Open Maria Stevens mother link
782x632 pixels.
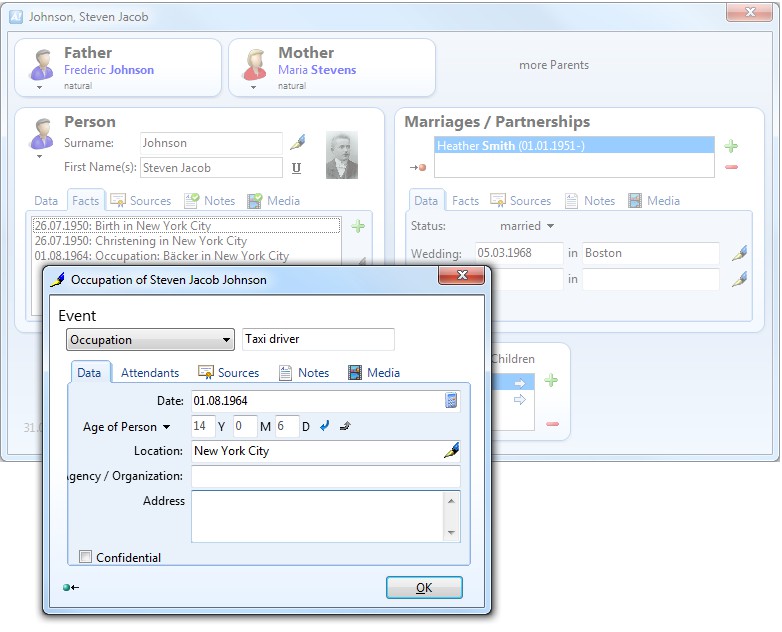317,70
